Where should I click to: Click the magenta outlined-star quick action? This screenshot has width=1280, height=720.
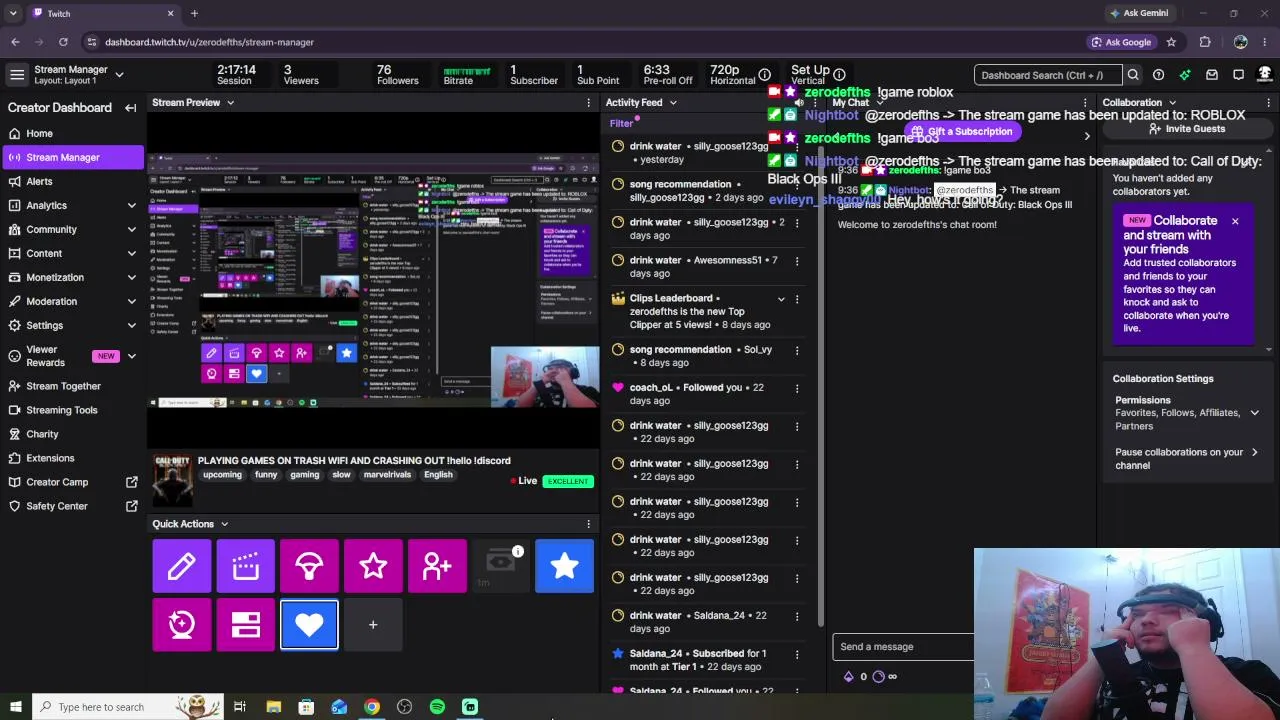click(x=373, y=566)
